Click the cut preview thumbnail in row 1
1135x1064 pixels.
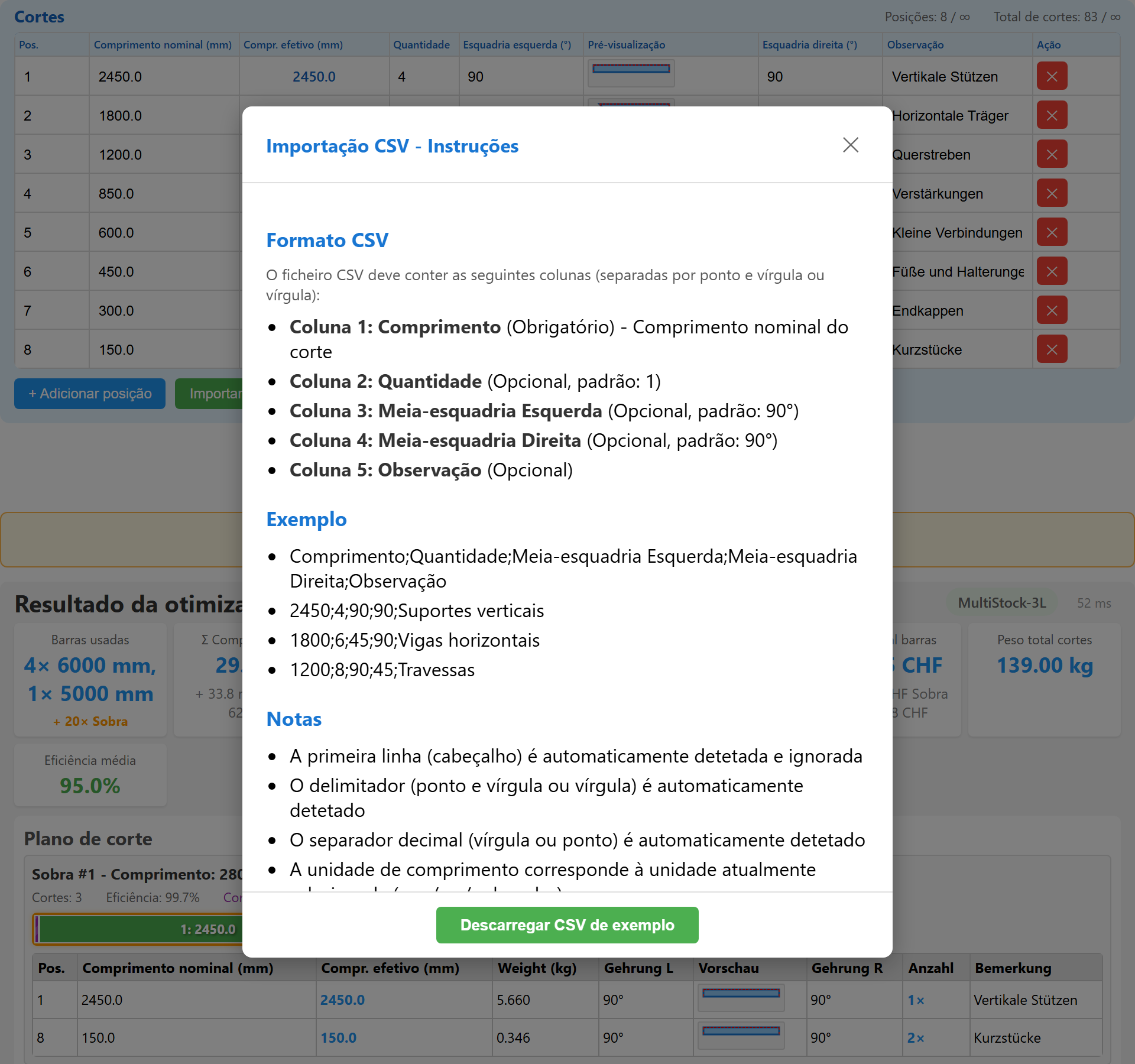click(631, 73)
